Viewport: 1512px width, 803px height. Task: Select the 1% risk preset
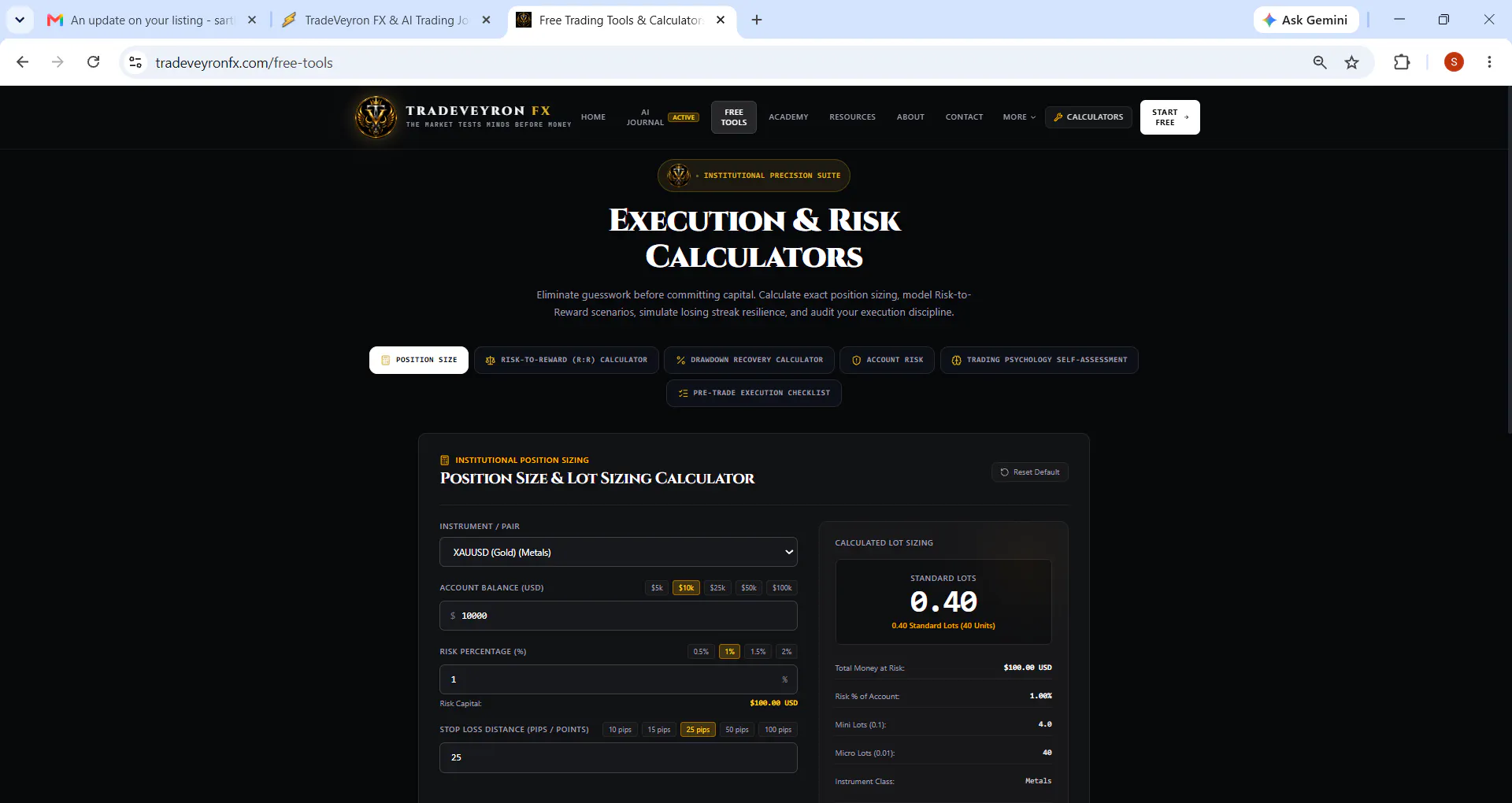coord(730,652)
